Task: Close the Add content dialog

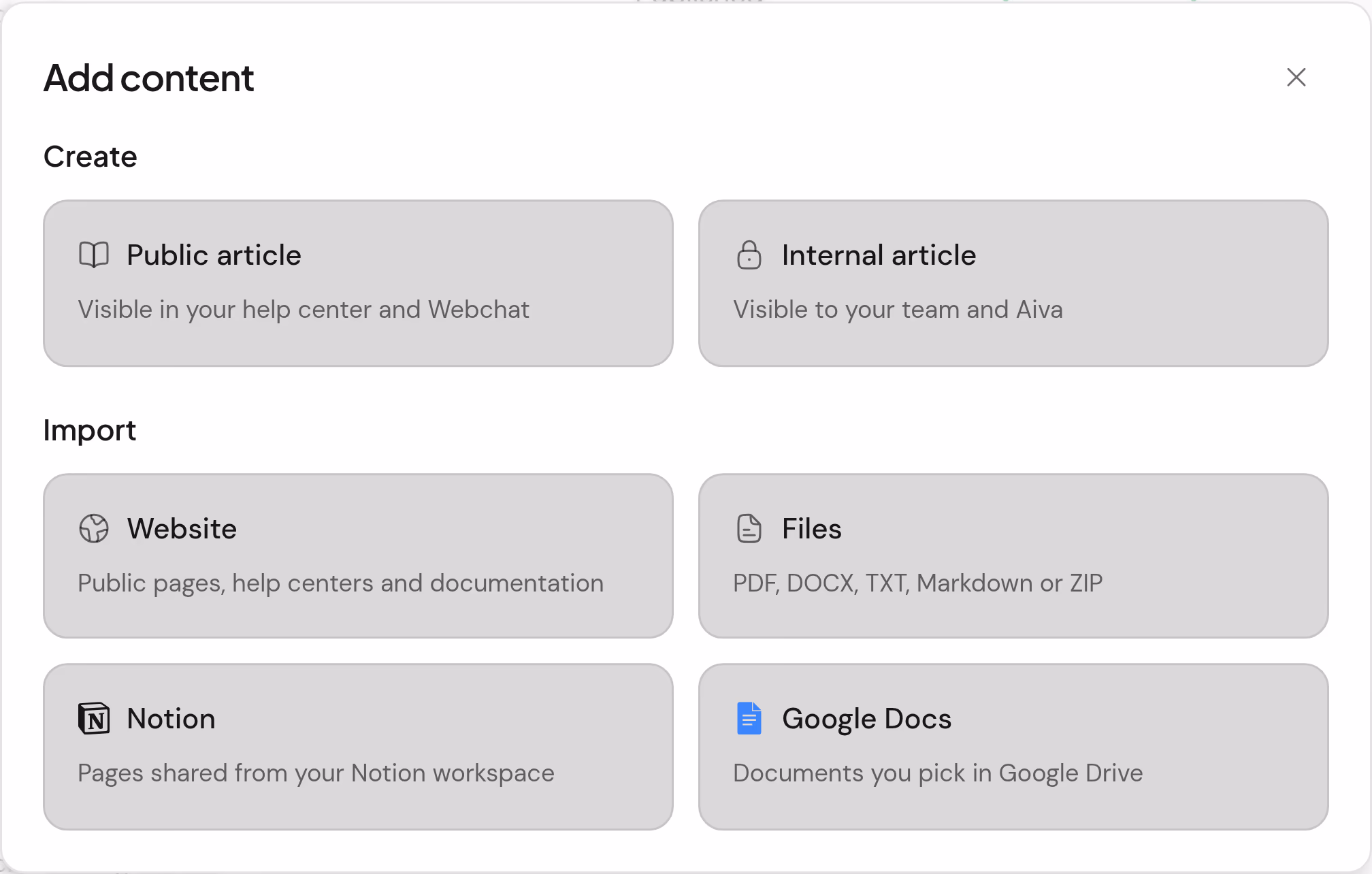Action: (x=1296, y=77)
